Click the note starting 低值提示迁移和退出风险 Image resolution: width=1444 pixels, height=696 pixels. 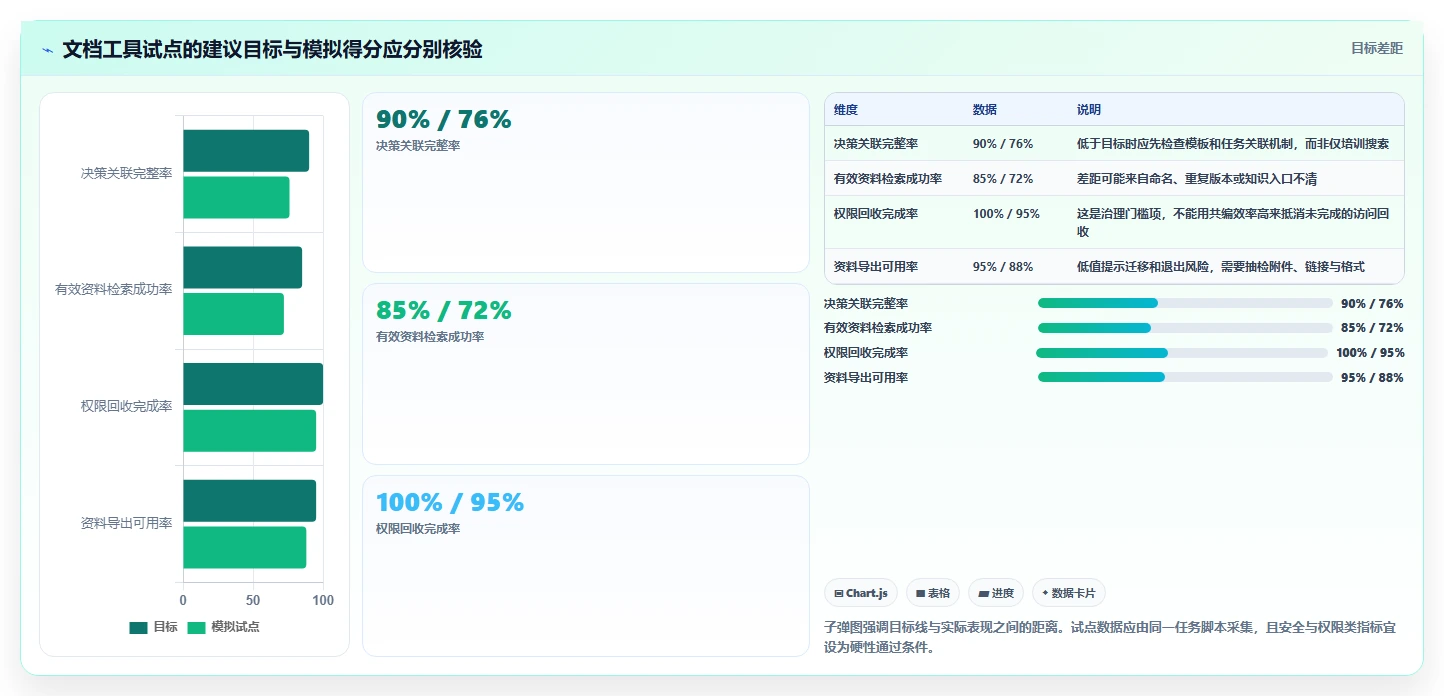pos(1221,267)
